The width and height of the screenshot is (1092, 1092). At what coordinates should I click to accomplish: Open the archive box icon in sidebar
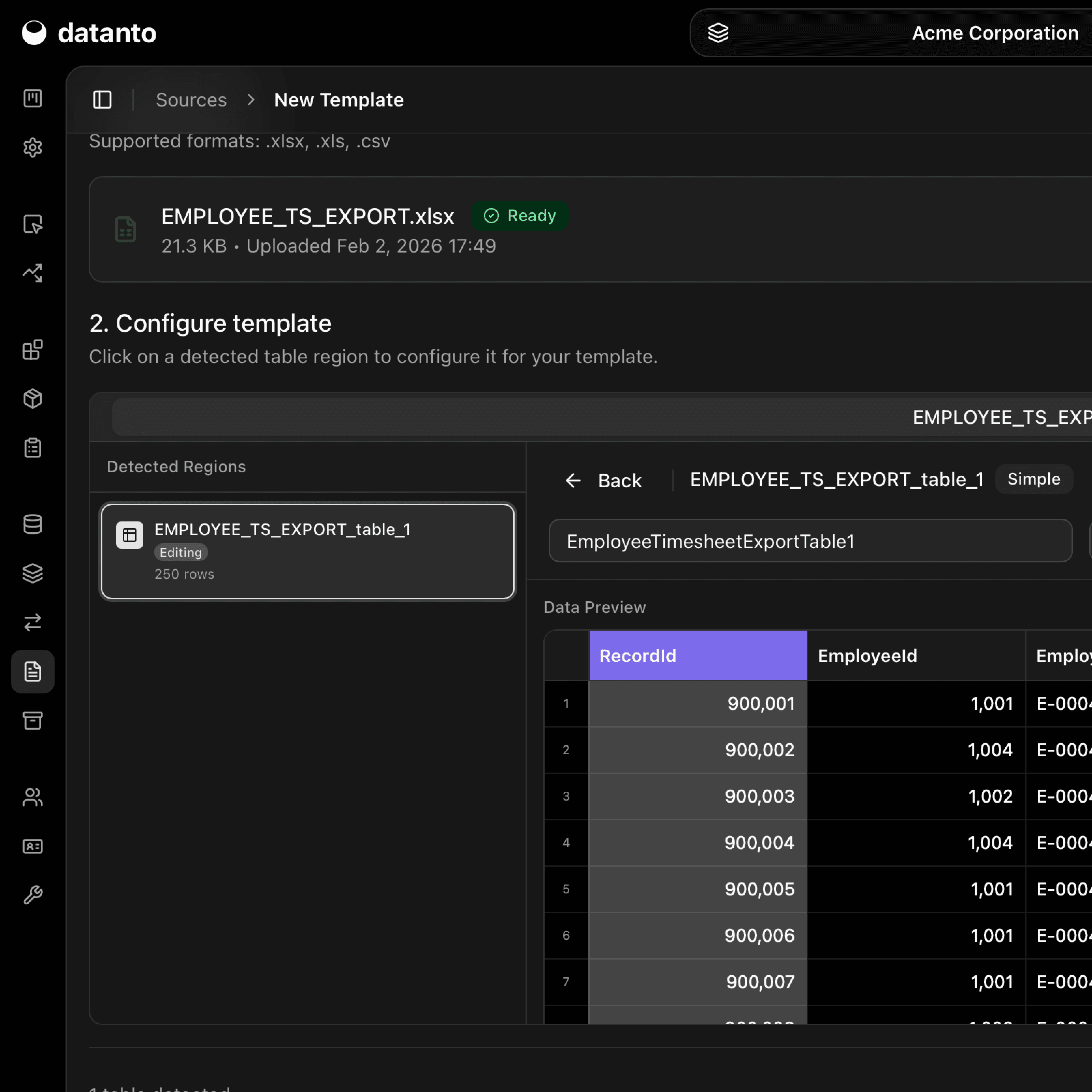tap(33, 720)
